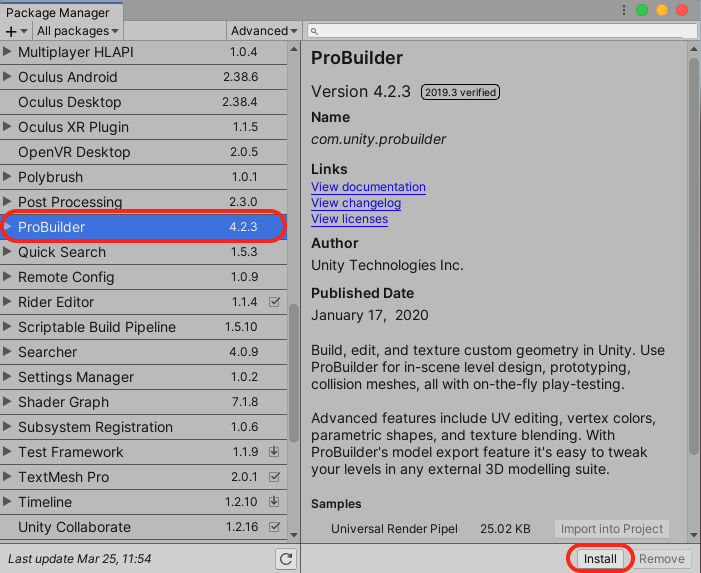This screenshot has width=701, height=573.
Task: Click the package list scroll-up arrow
Action: coord(294,49)
